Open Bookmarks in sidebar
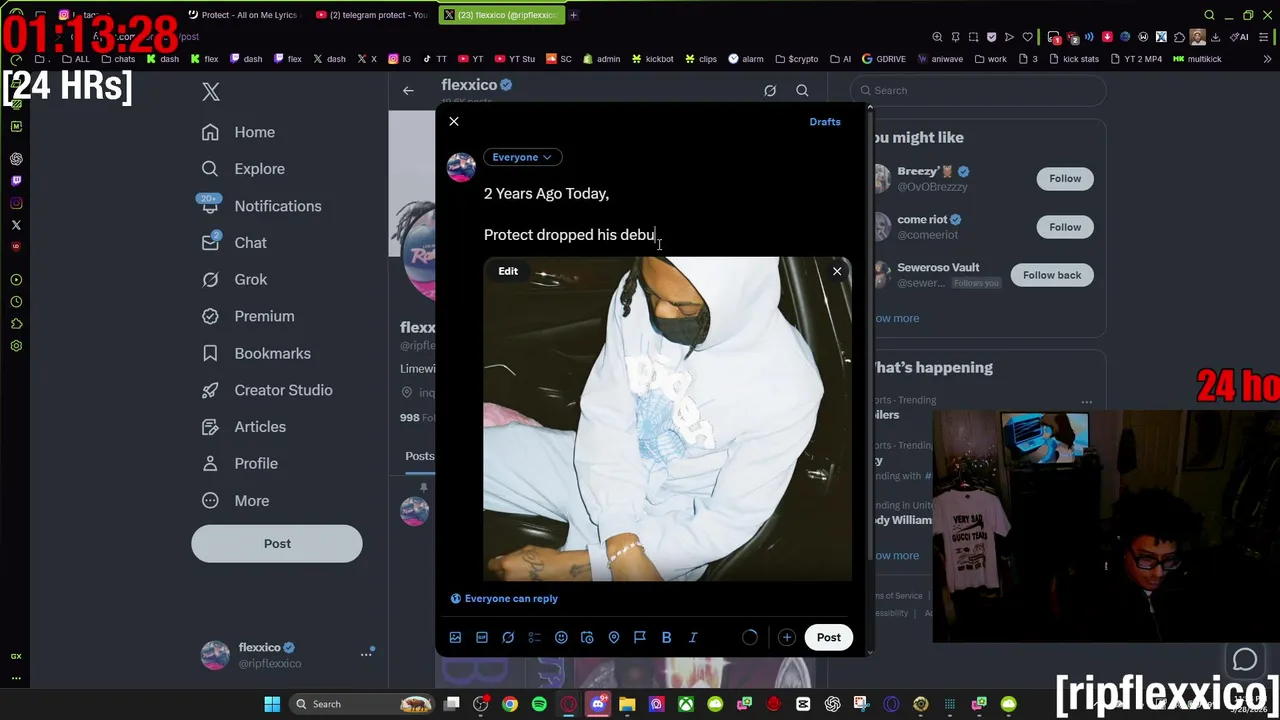 256,353
